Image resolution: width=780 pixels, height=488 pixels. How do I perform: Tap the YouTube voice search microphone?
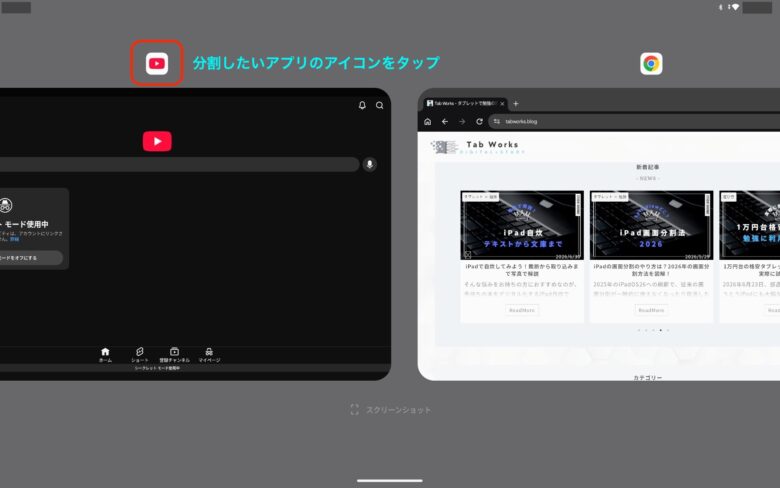[x=370, y=164]
